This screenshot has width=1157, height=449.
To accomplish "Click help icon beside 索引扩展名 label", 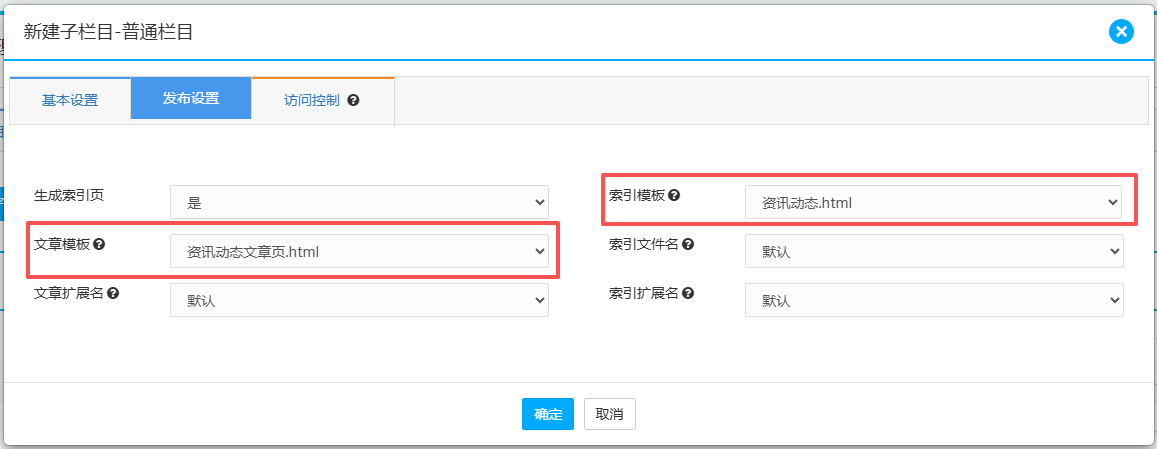I will coord(688,293).
